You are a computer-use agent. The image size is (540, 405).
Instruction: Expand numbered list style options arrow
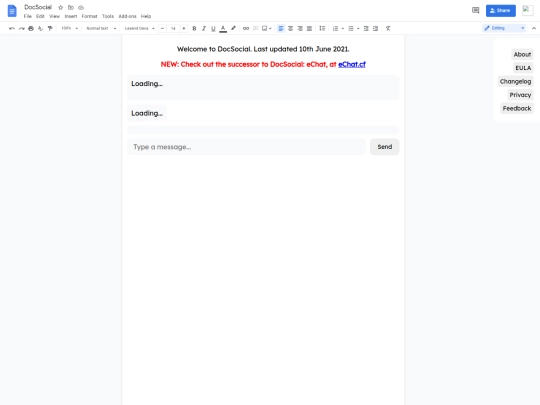343,28
